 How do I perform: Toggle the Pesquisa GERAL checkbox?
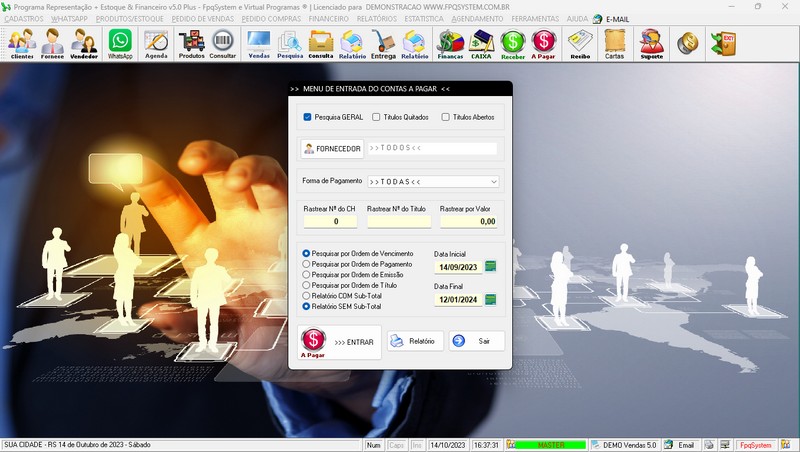click(308, 117)
